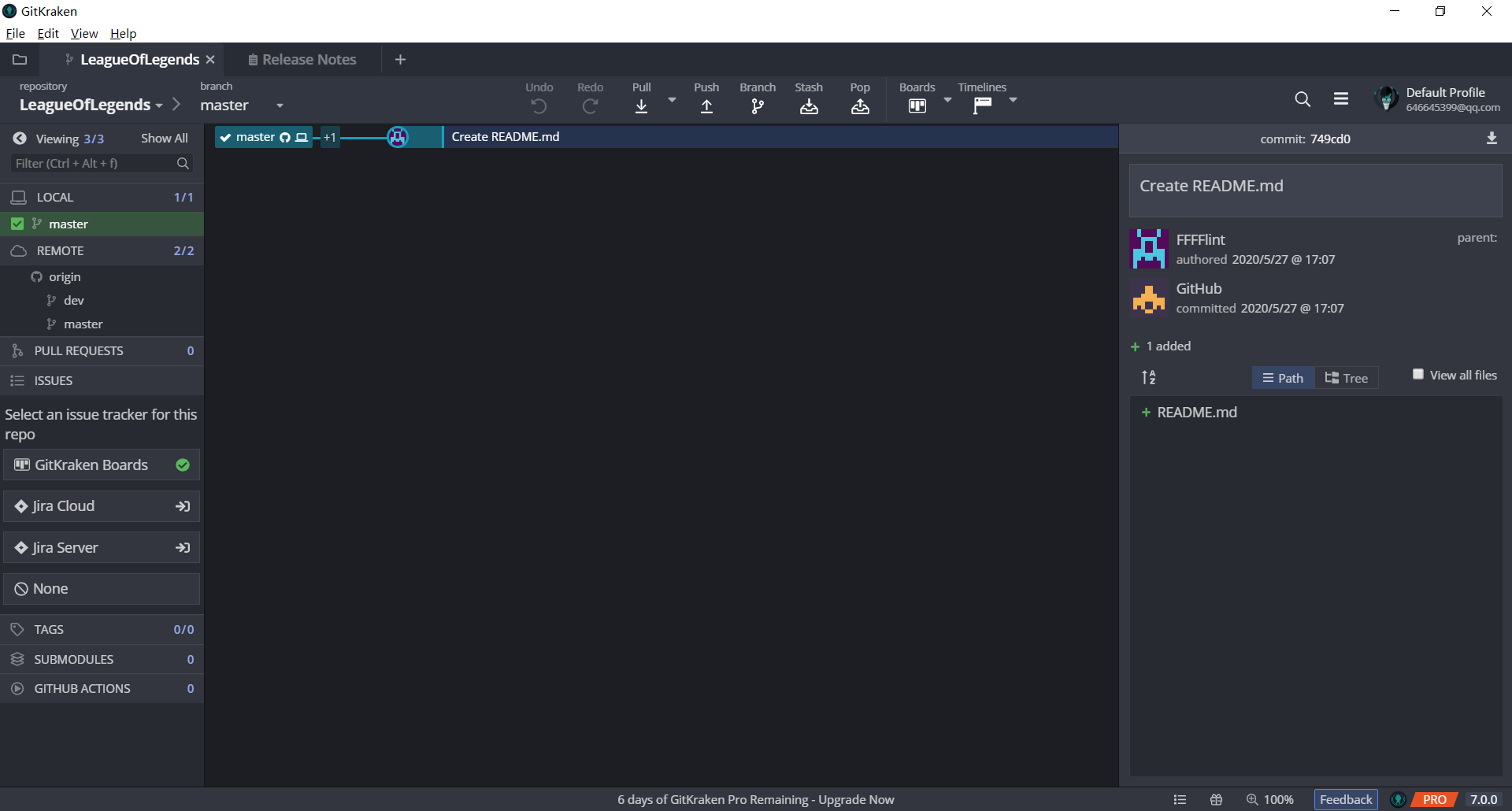1512x811 pixels.
Task: Open the Timelines icon in toolbar
Action: (x=982, y=106)
